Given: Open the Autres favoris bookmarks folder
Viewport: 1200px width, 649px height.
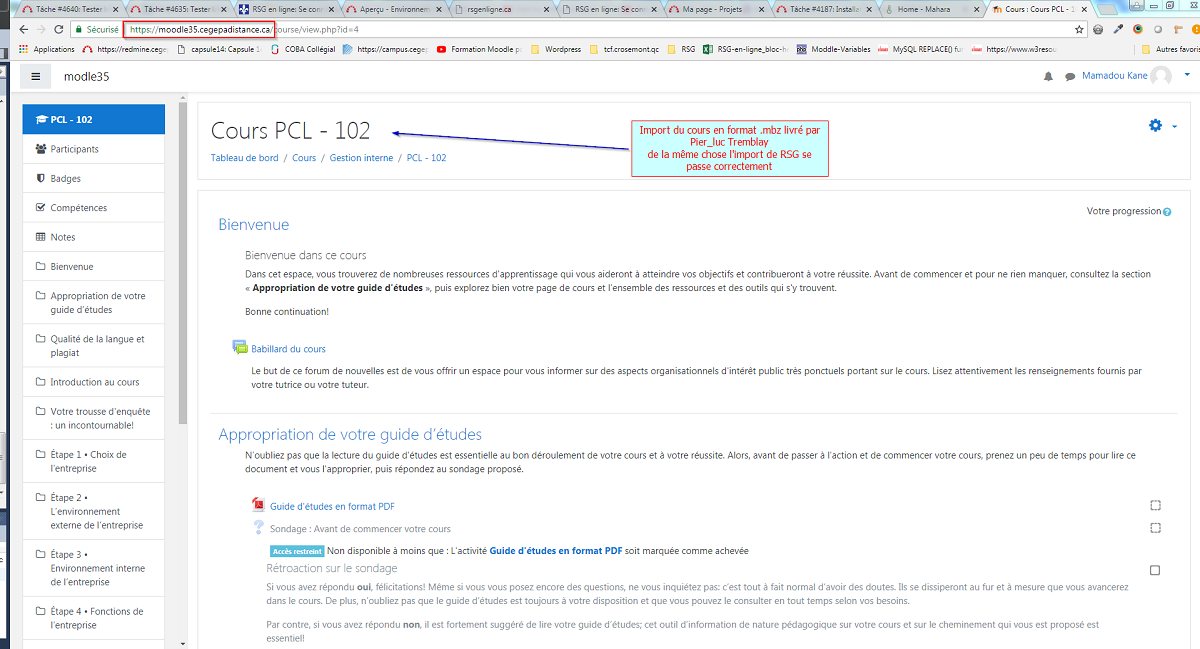Looking at the screenshot, I should point(1170,49).
